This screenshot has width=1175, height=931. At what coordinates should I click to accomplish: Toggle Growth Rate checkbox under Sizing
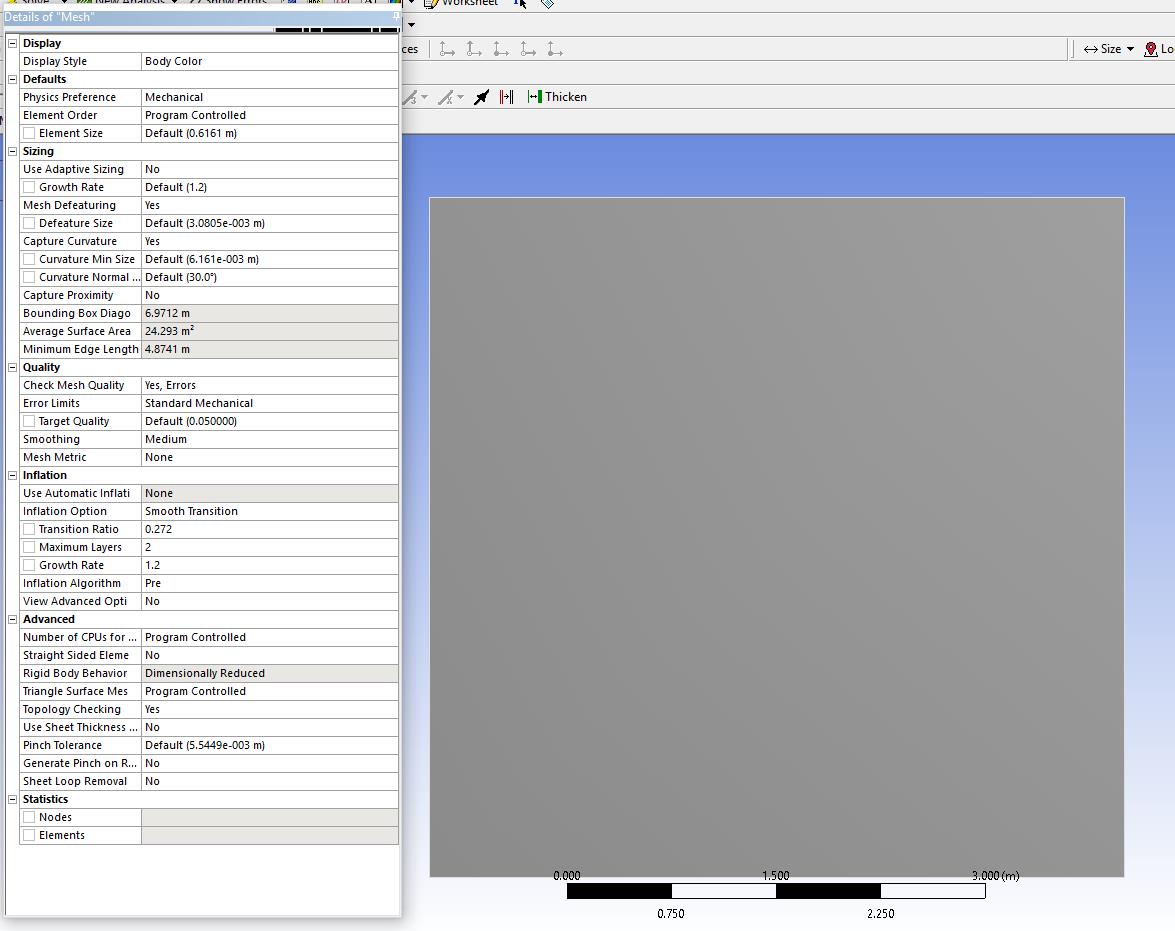pyautogui.click(x=29, y=187)
